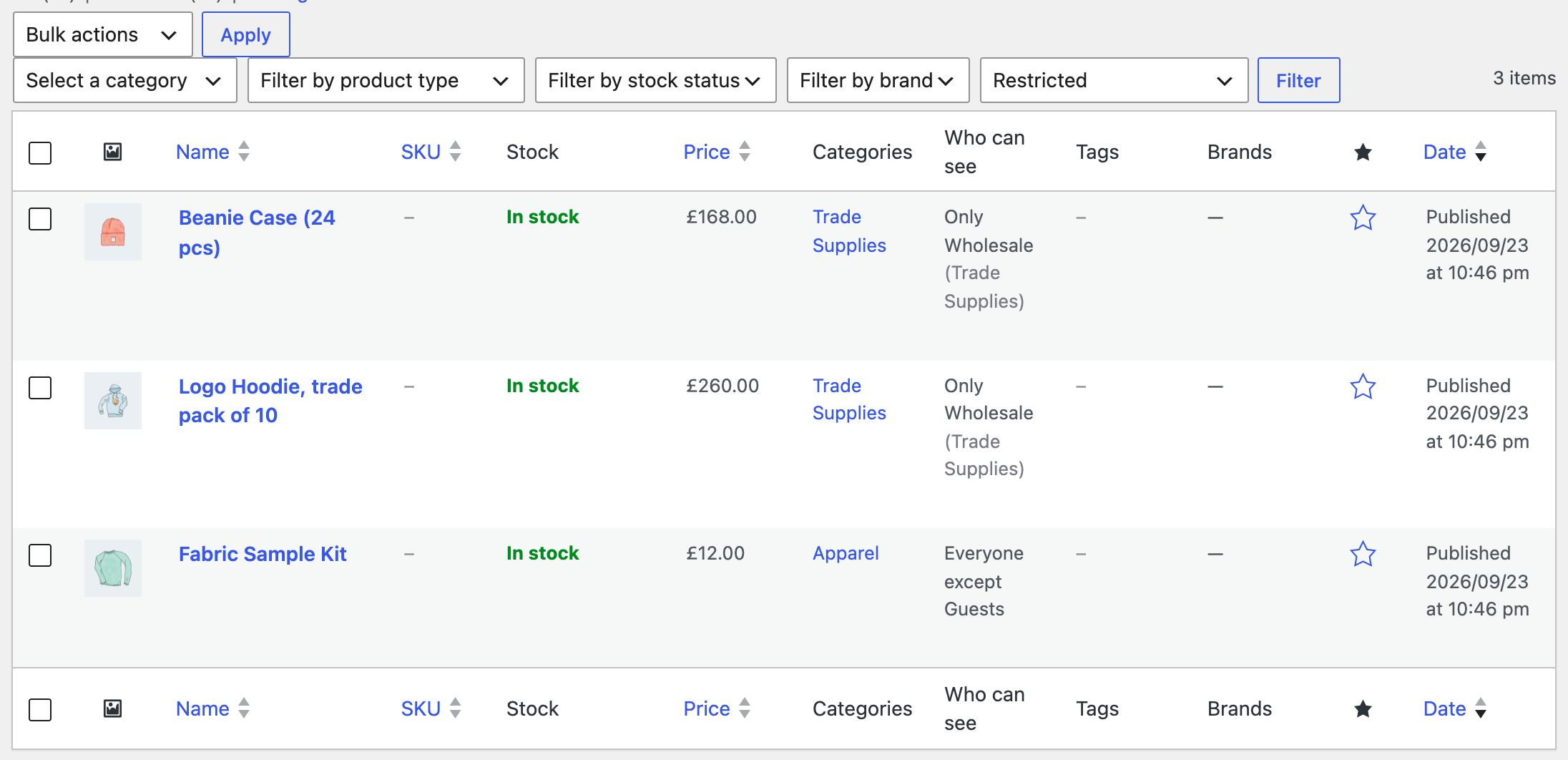Tick the select-all checkbox in the header
1568x760 pixels.
tap(40, 152)
